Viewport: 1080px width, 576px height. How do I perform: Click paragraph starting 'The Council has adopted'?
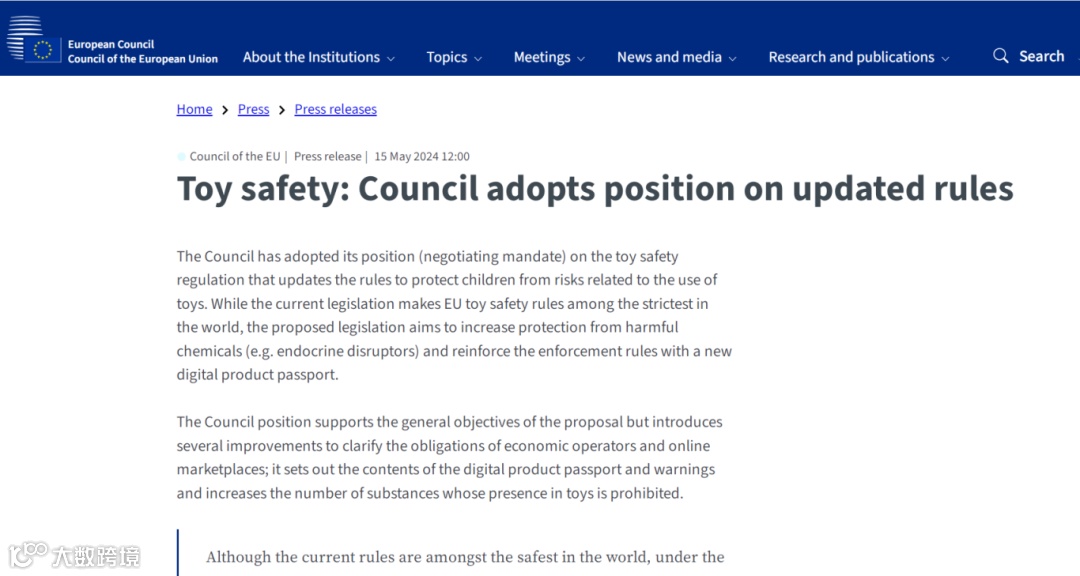click(454, 316)
